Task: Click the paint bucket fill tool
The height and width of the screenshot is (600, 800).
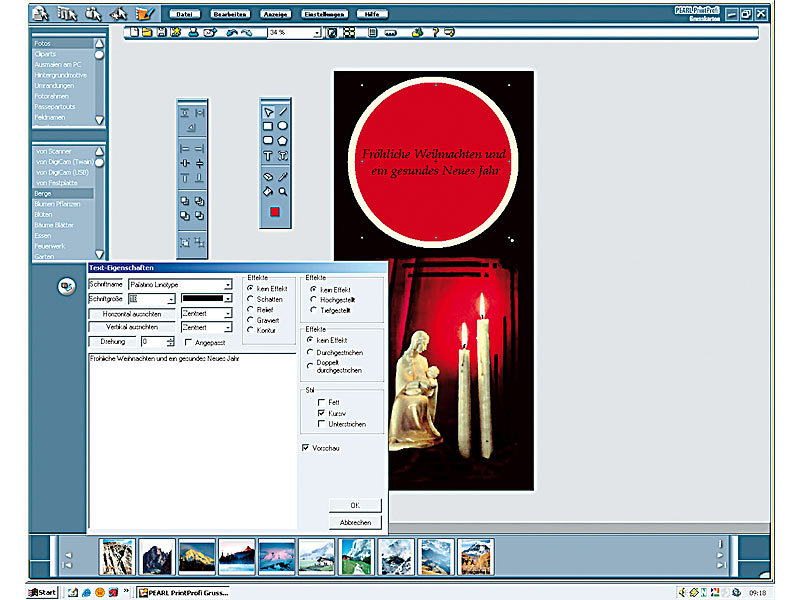Action: coord(268,191)
